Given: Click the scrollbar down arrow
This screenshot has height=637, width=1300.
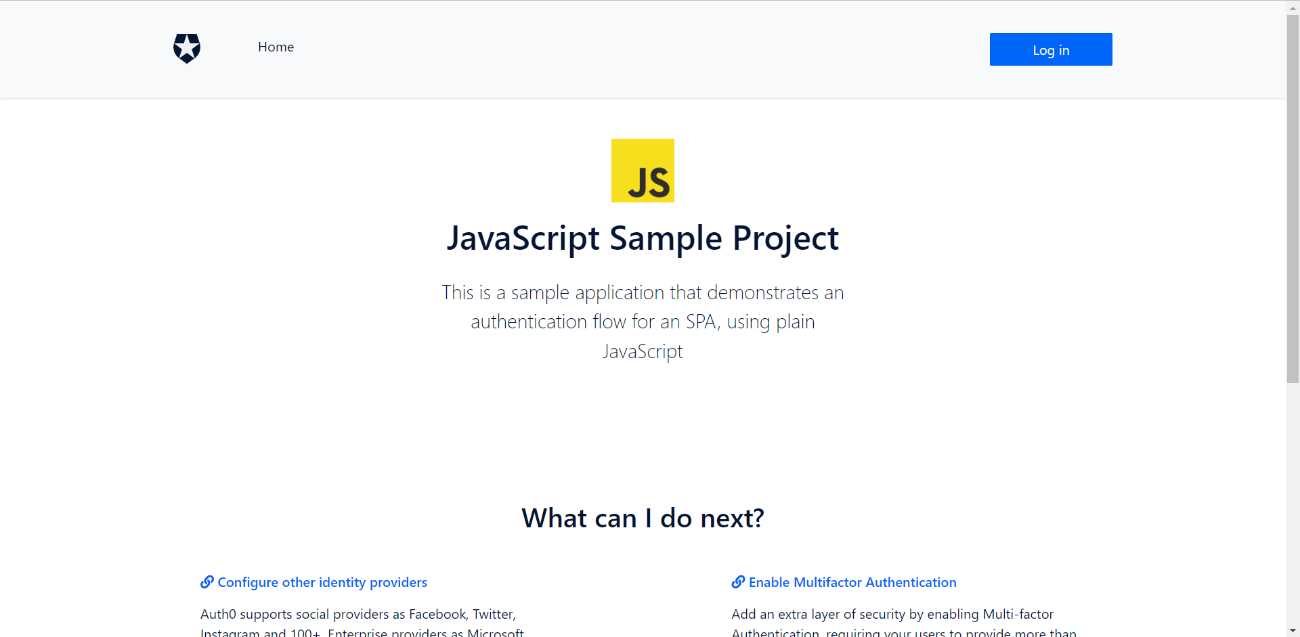Looking at the screenshot, I should coord(1292,629).
